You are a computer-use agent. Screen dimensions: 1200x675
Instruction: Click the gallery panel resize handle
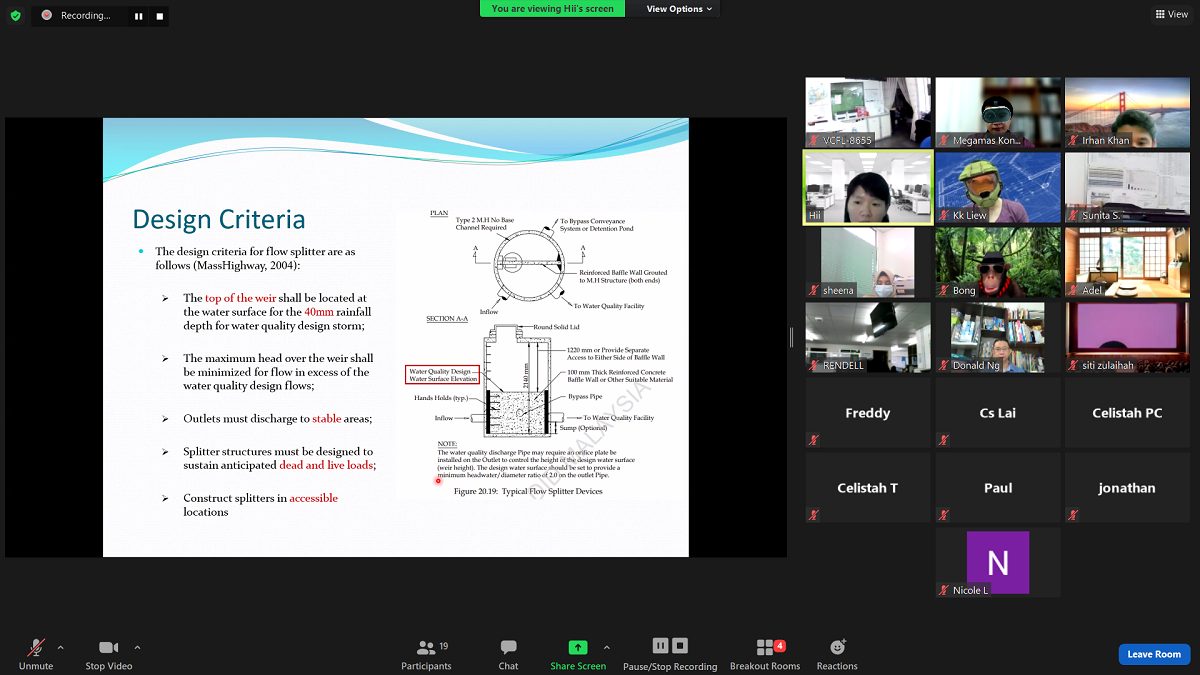click(x=791, y=337)
